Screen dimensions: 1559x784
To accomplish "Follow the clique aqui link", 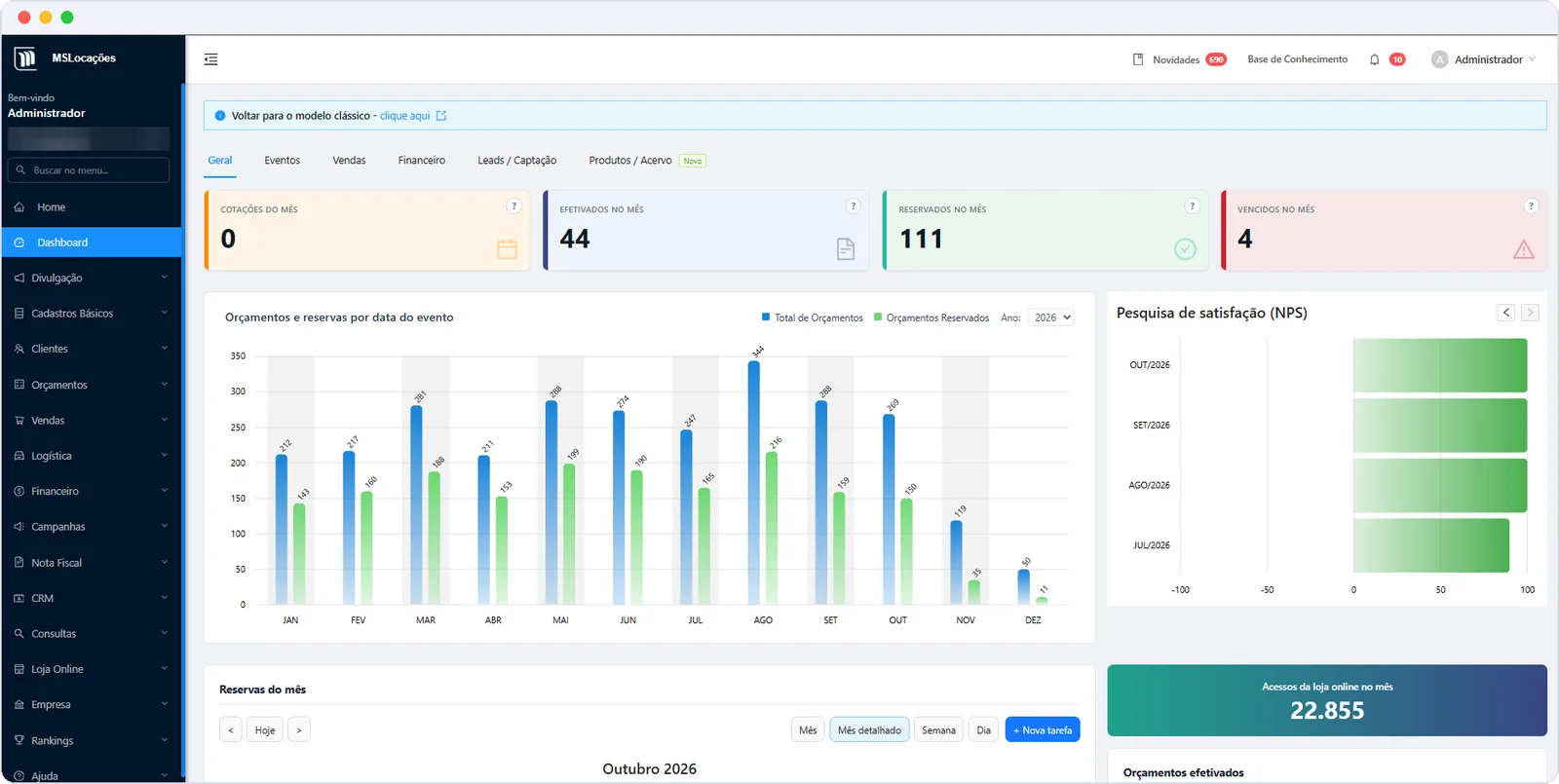I will tap(404, 116).
